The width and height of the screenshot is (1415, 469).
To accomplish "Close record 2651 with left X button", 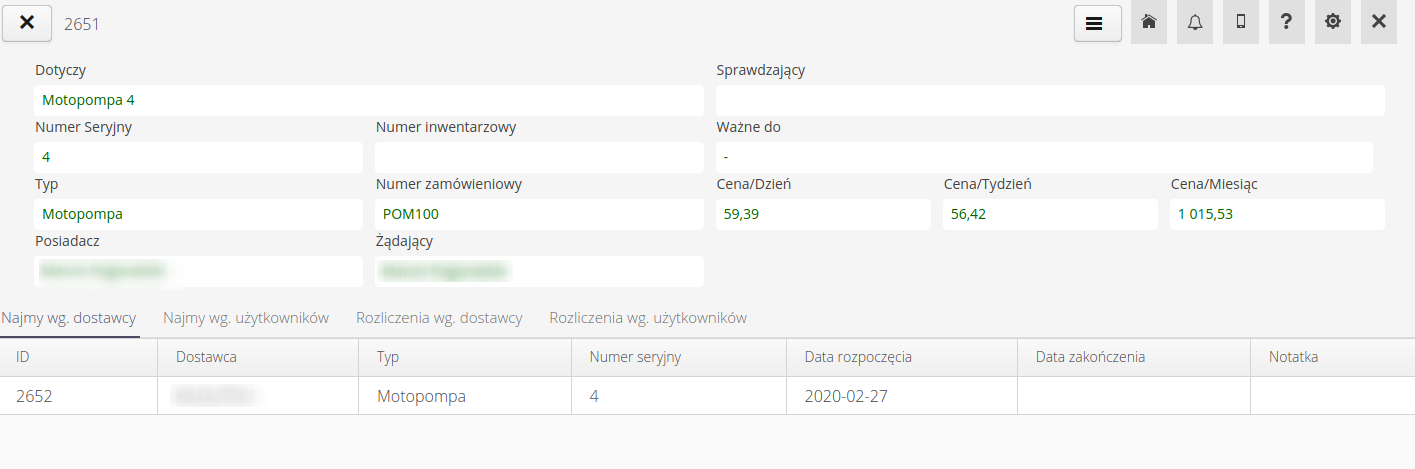I will (x=27, y=24).
